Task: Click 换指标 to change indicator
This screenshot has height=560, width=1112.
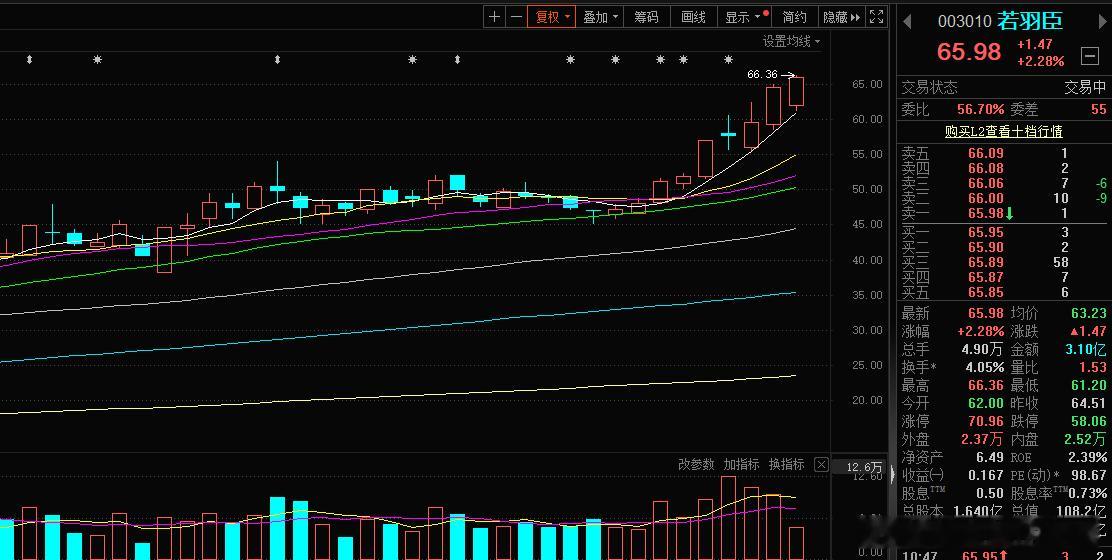Action: tap(786, 464)
